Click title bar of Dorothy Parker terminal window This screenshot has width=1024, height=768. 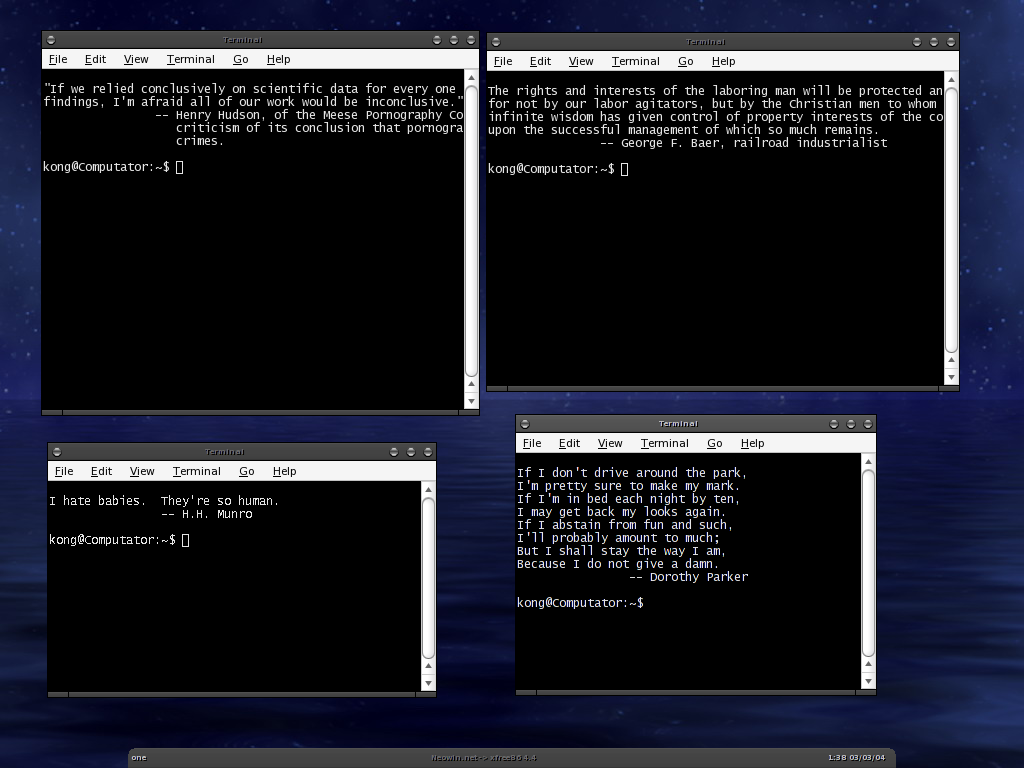point(679,424)
